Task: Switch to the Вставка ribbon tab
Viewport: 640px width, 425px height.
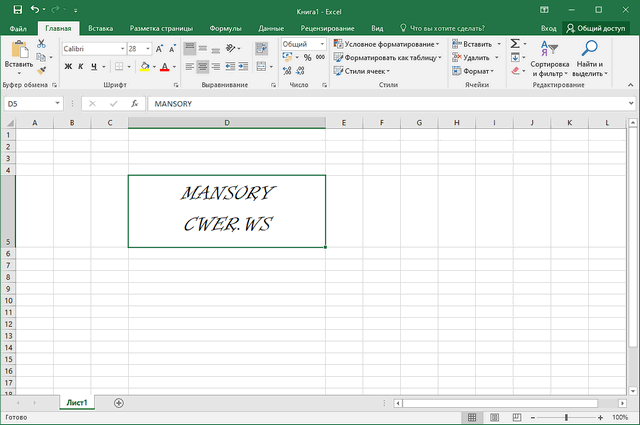Action: (x=100, y=29)
